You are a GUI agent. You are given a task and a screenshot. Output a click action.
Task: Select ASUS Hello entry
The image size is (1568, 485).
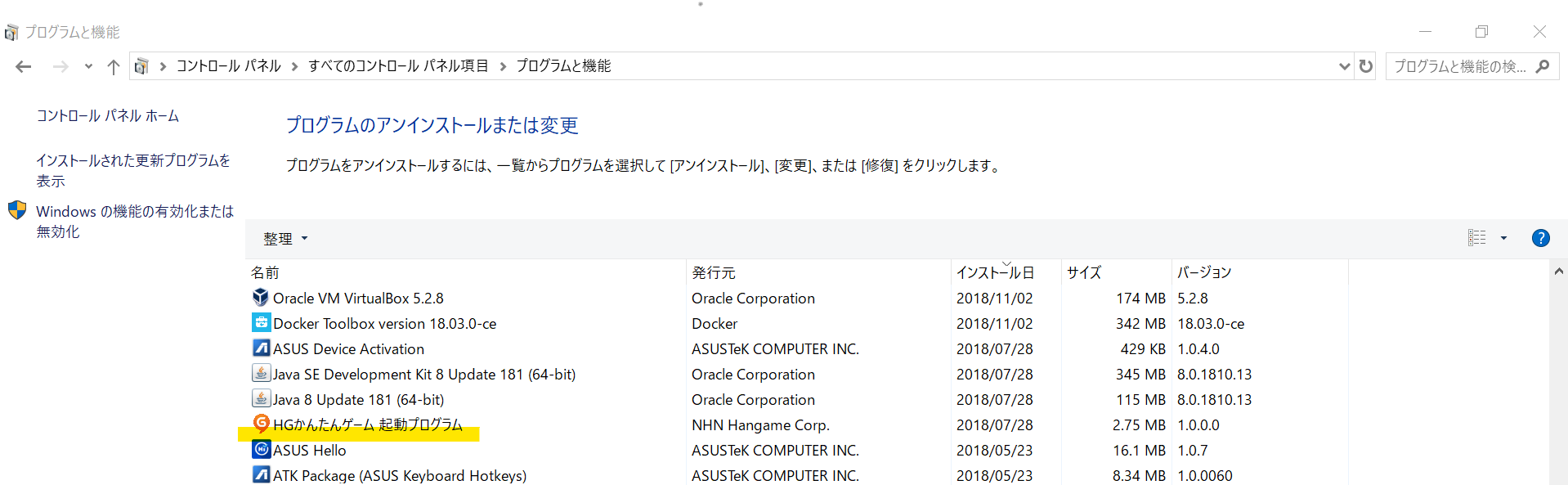(x=309, y=450)
